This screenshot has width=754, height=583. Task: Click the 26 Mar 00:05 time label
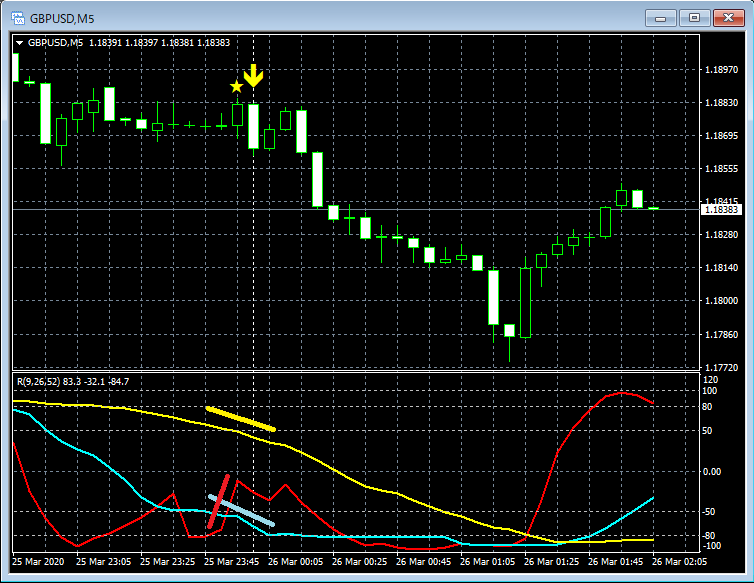point(295,562)
